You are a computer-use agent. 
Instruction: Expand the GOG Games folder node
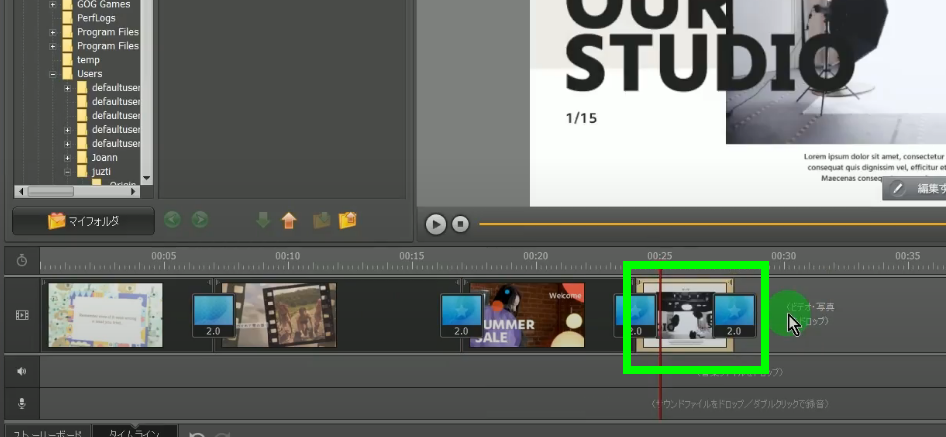pyautogui.click(x=53, y=4)
